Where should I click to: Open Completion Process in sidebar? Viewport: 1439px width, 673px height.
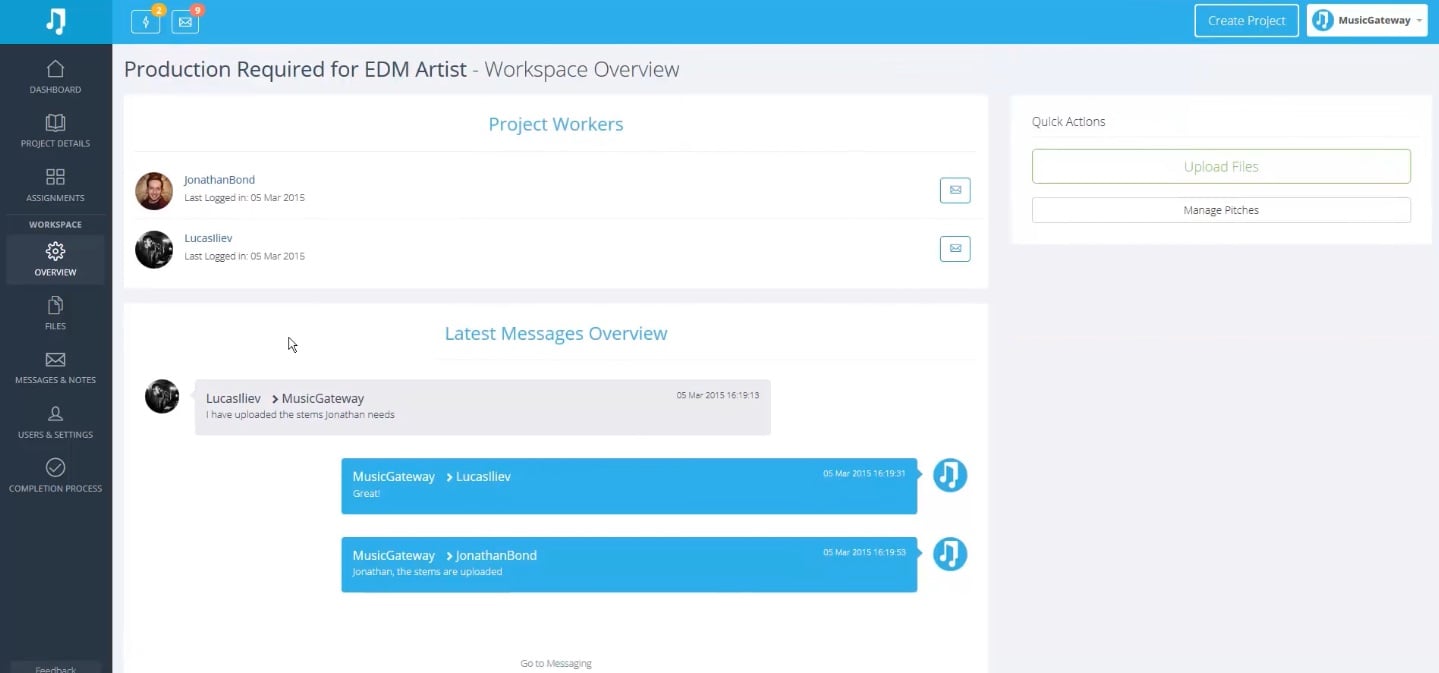coord(56,476)
